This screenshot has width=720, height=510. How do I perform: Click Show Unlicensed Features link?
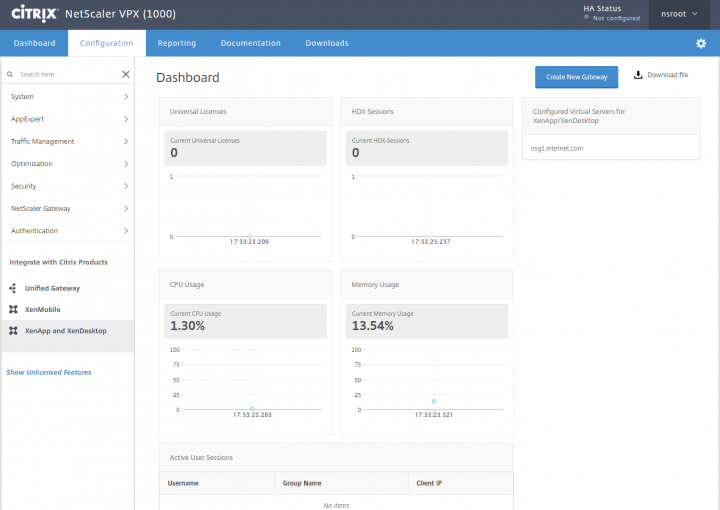(x=49, y=372)
